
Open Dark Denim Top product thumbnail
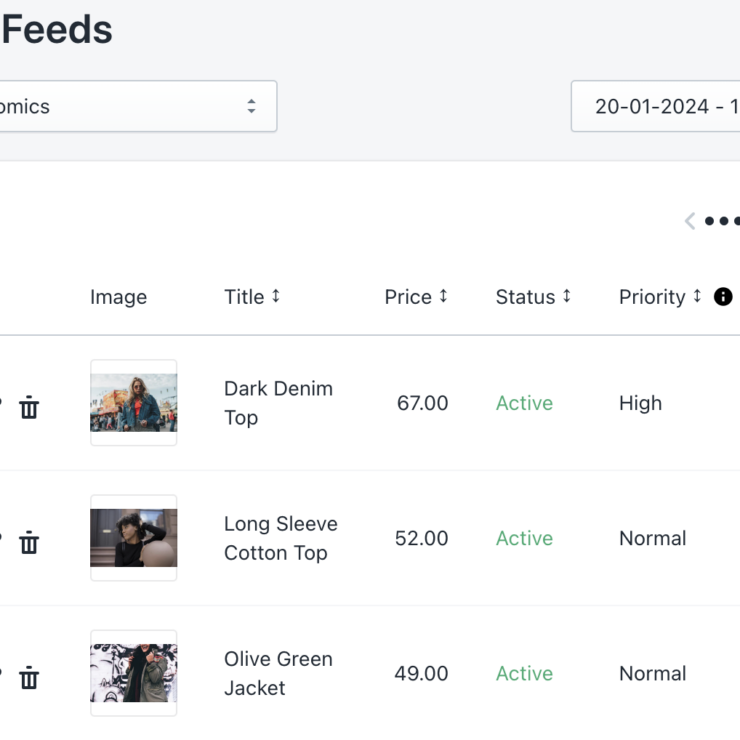coord(134,403)
